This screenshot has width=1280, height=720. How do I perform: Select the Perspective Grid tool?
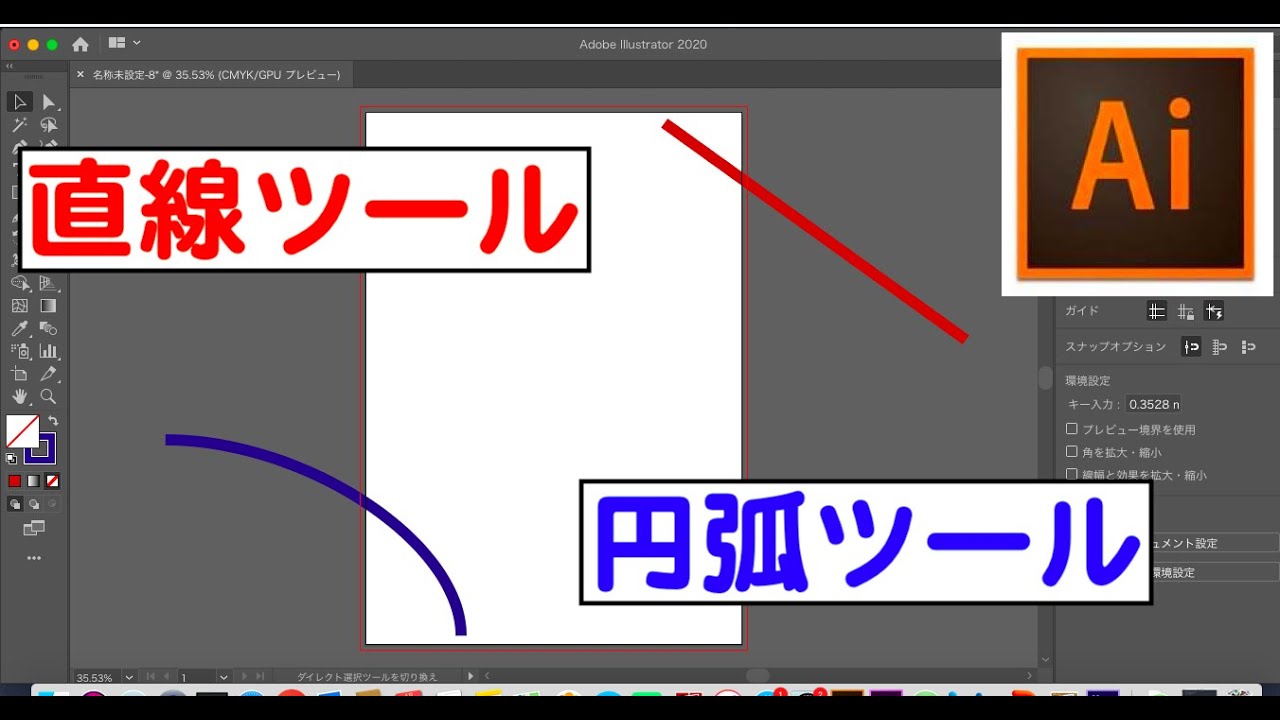(x=48, y=283)
